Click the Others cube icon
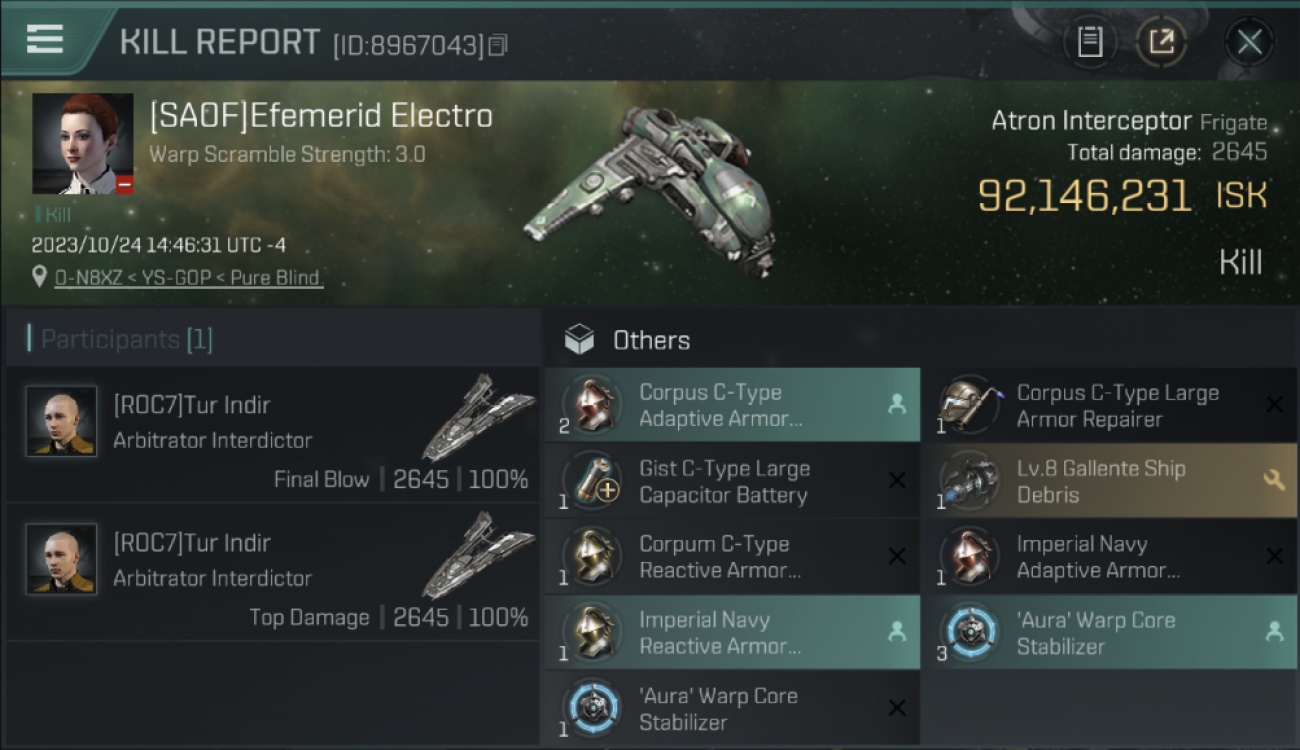The image size is (1300, 750). point(579,340)
